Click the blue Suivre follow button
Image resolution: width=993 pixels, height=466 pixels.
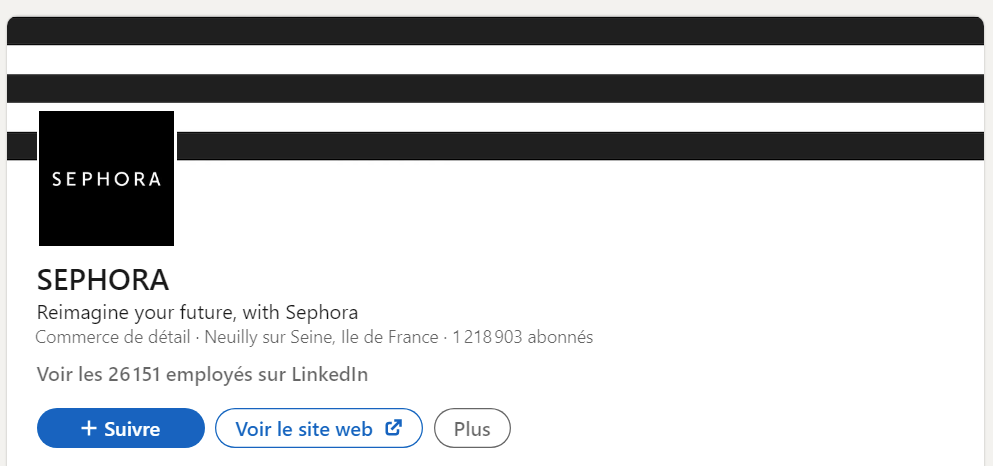coord(121,428)
